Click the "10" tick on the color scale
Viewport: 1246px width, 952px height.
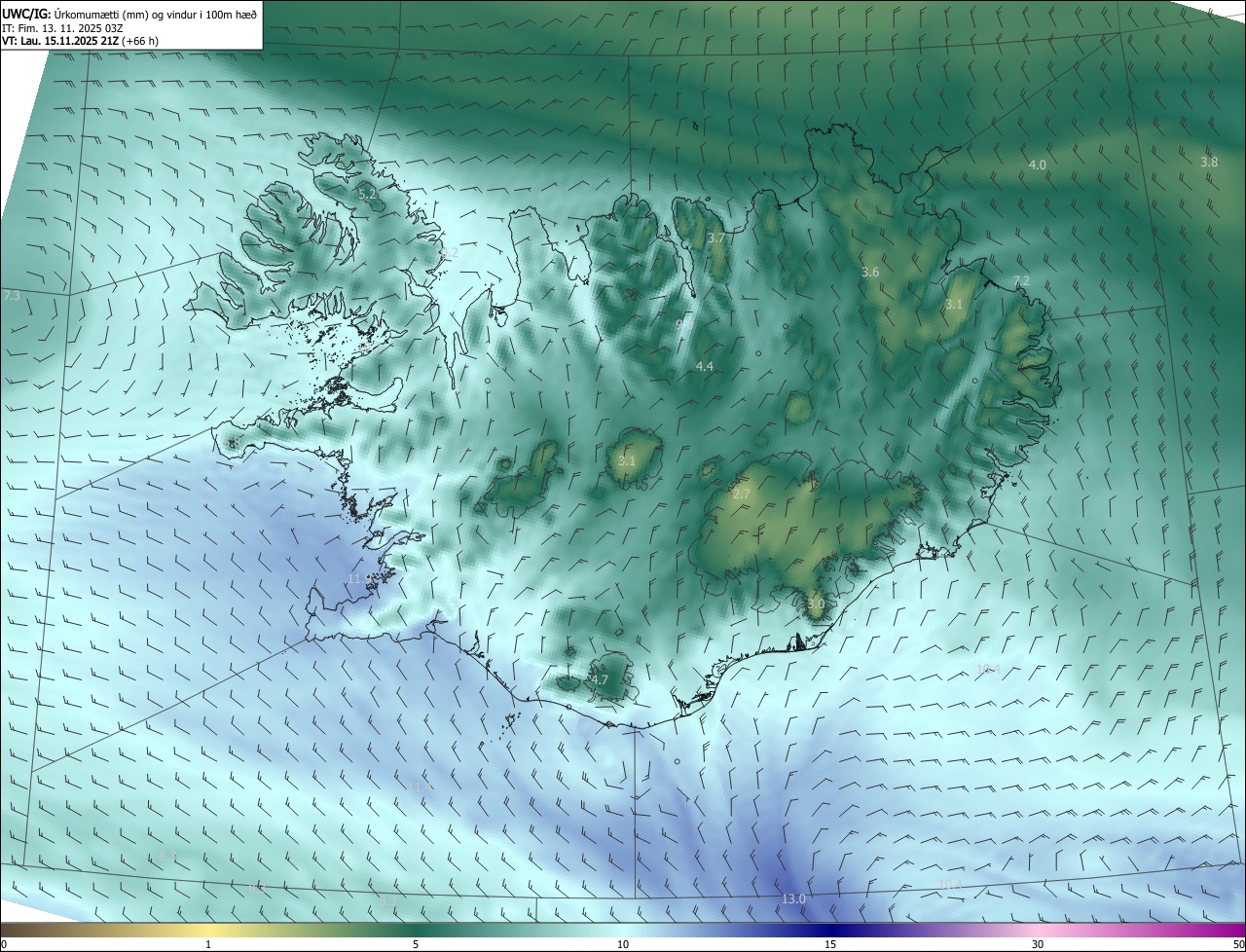pos(623,944)
